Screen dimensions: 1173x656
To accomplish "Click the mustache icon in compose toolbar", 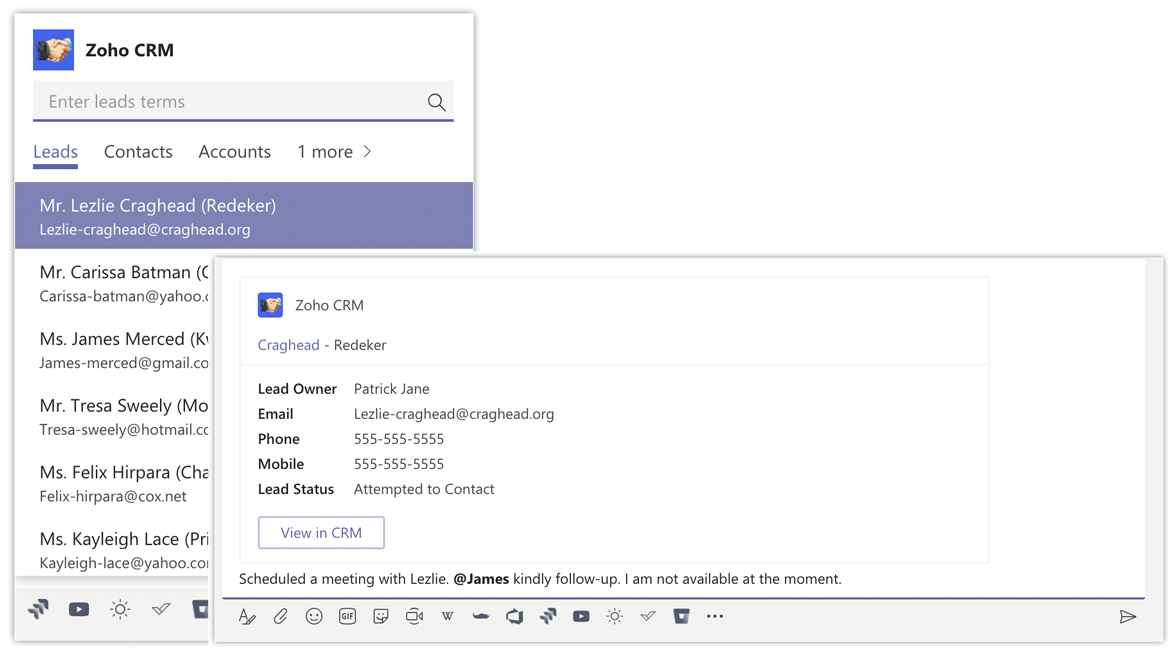I will pyautogui.click(x=481, y=616).
